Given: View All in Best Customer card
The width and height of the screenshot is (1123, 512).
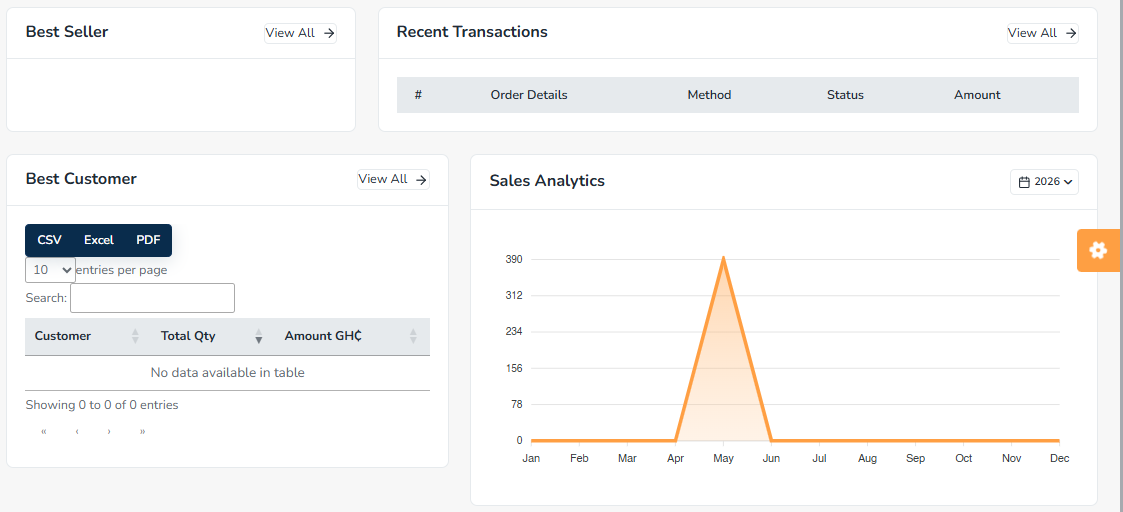Looking at the screenshot, I should click(393, 179).
